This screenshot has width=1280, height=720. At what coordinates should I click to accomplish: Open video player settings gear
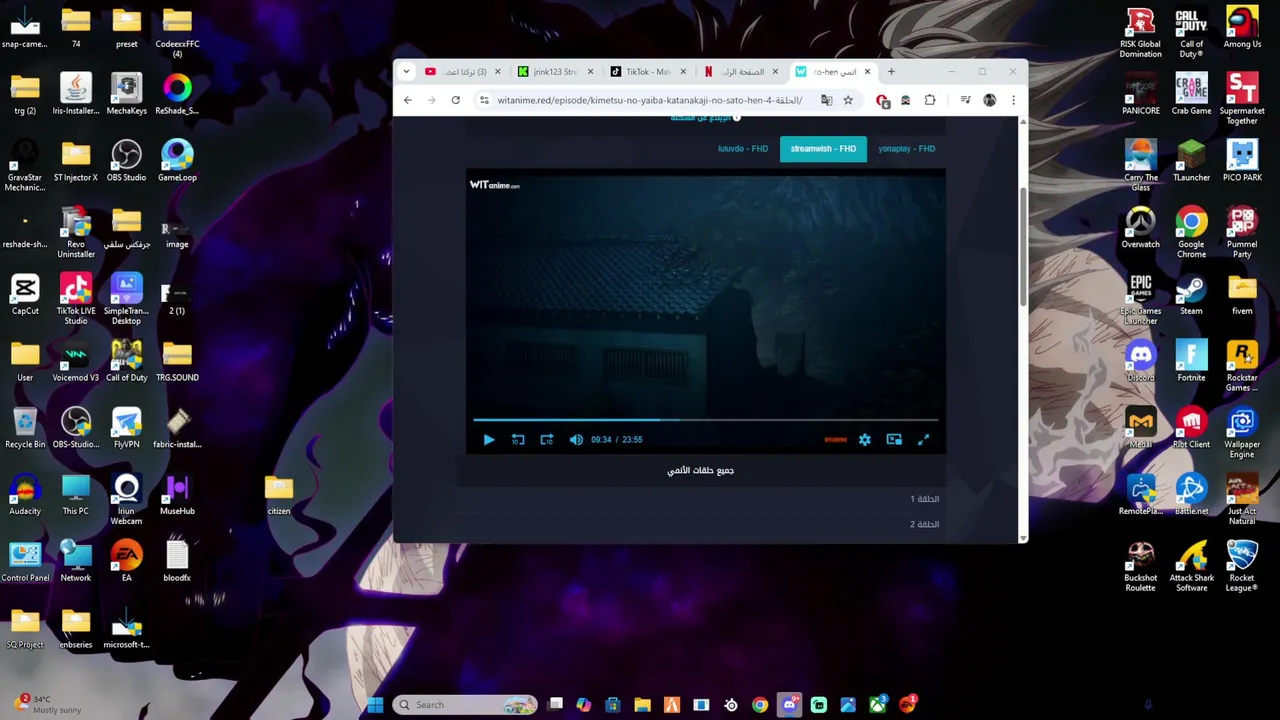tap(865, 440)
